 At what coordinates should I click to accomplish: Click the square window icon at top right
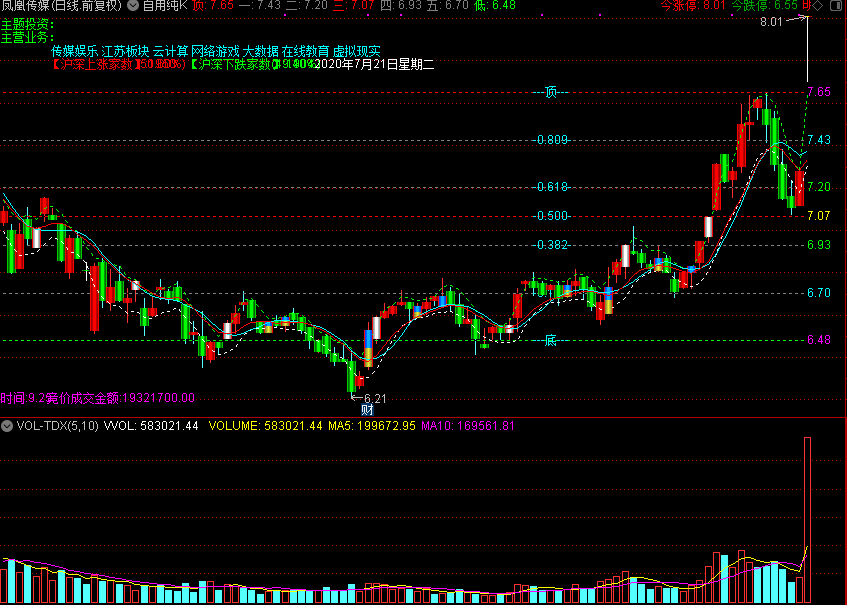click(x=835, y=5)
